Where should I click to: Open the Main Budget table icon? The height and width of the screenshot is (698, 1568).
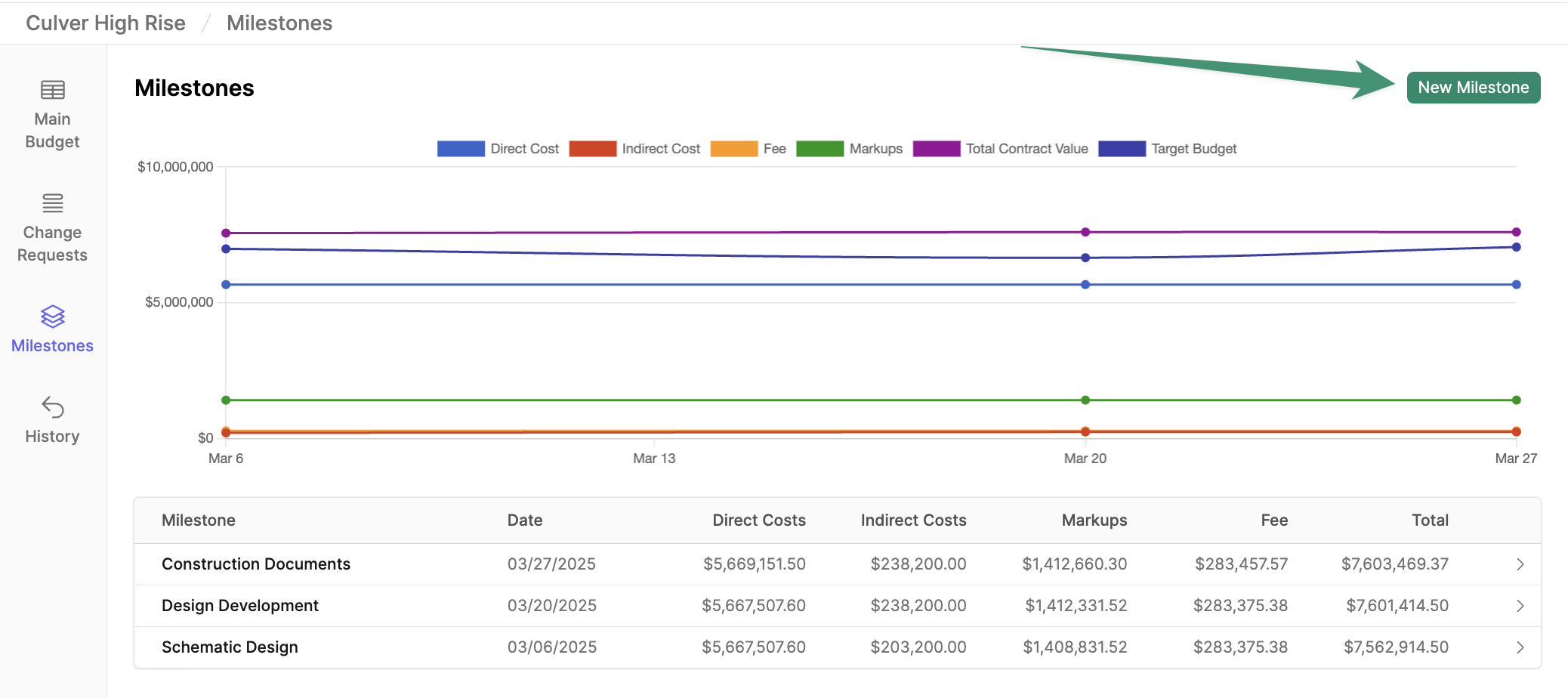pos(52,90)
